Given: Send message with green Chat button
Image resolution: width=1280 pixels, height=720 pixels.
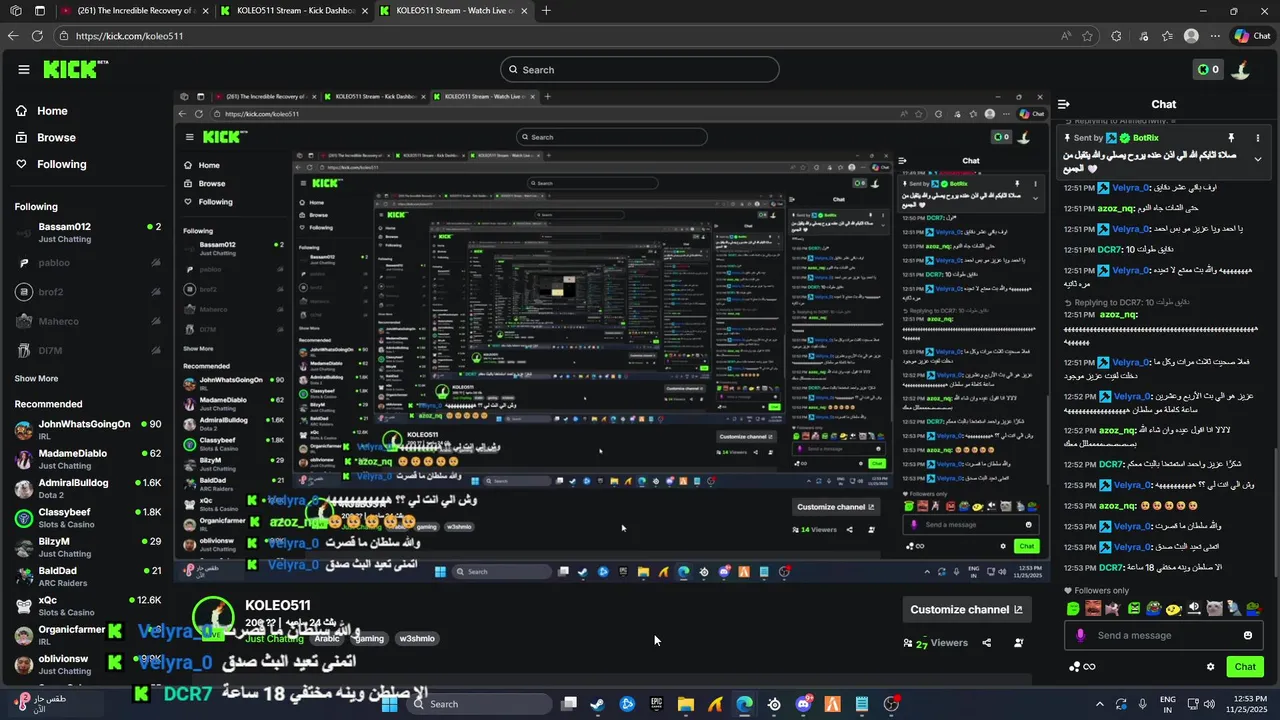Looking at the screenshot, I should pyautogui.click(x=1245, y=667).
